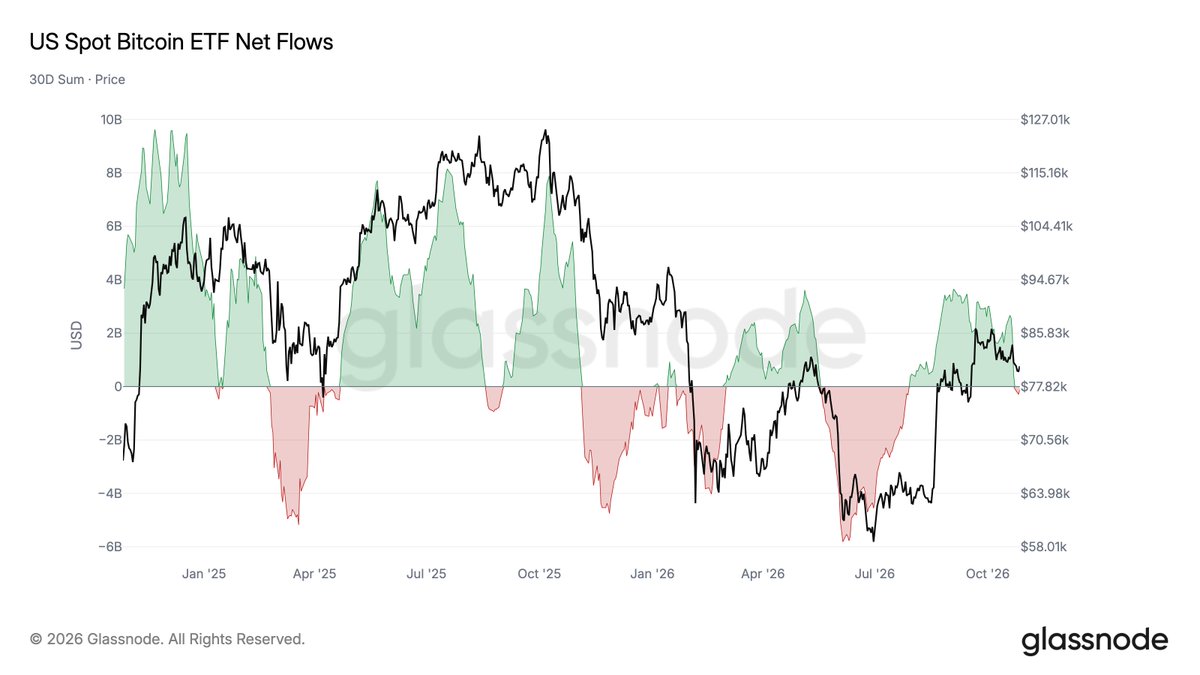The width and height of the screenshot is (1200, 675).
Task: Select the Jul '26 x-axis label
Action: 874,574
